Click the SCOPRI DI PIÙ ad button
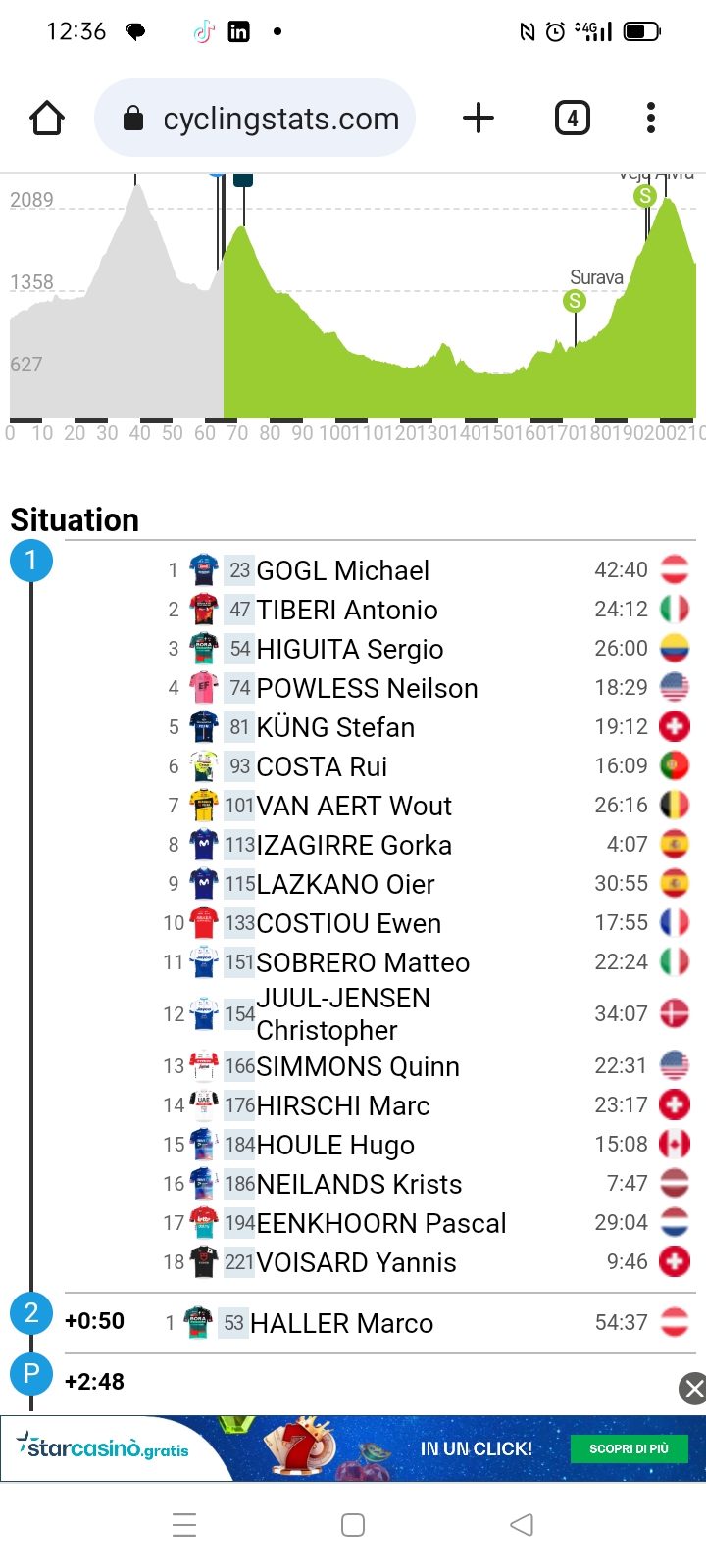Screen dimensions: 706x1568 tap(630, 1448)
